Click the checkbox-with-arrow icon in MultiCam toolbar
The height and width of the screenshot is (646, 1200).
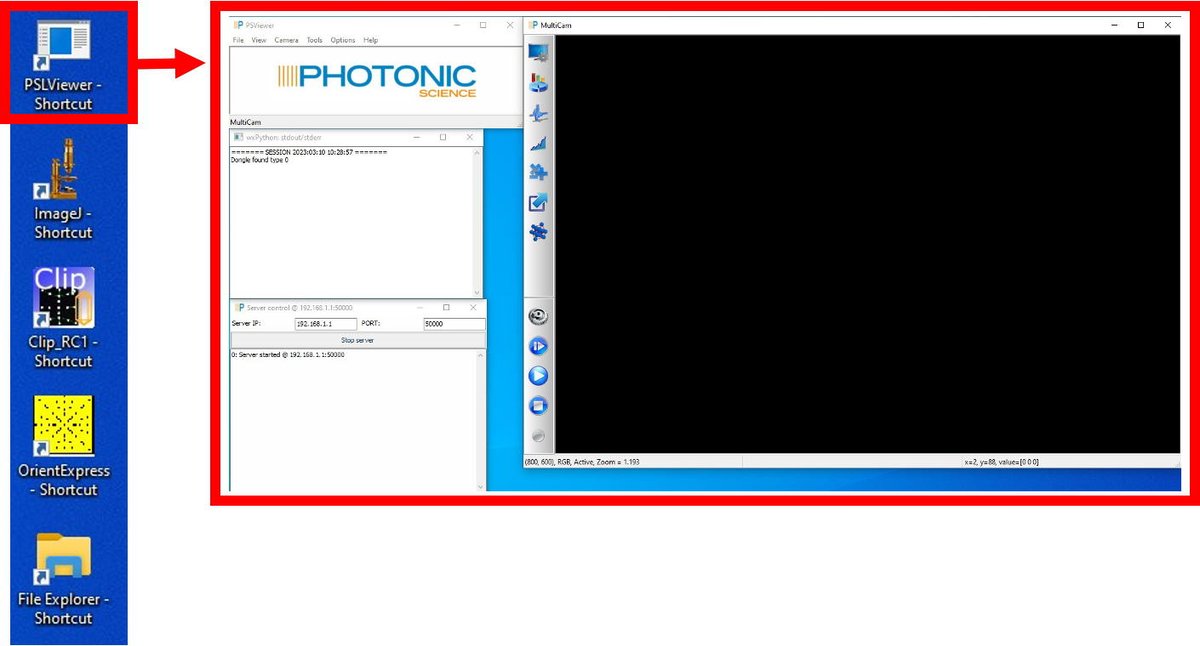[x=538, y=203]
